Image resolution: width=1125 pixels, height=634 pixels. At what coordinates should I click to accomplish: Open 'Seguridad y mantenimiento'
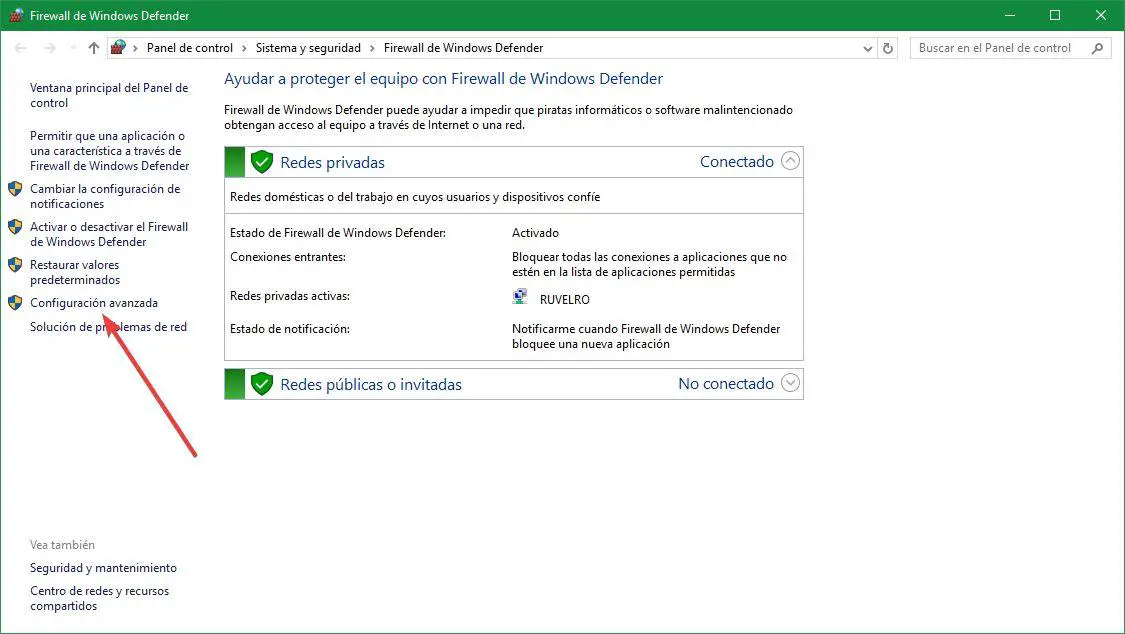point(103,568)
